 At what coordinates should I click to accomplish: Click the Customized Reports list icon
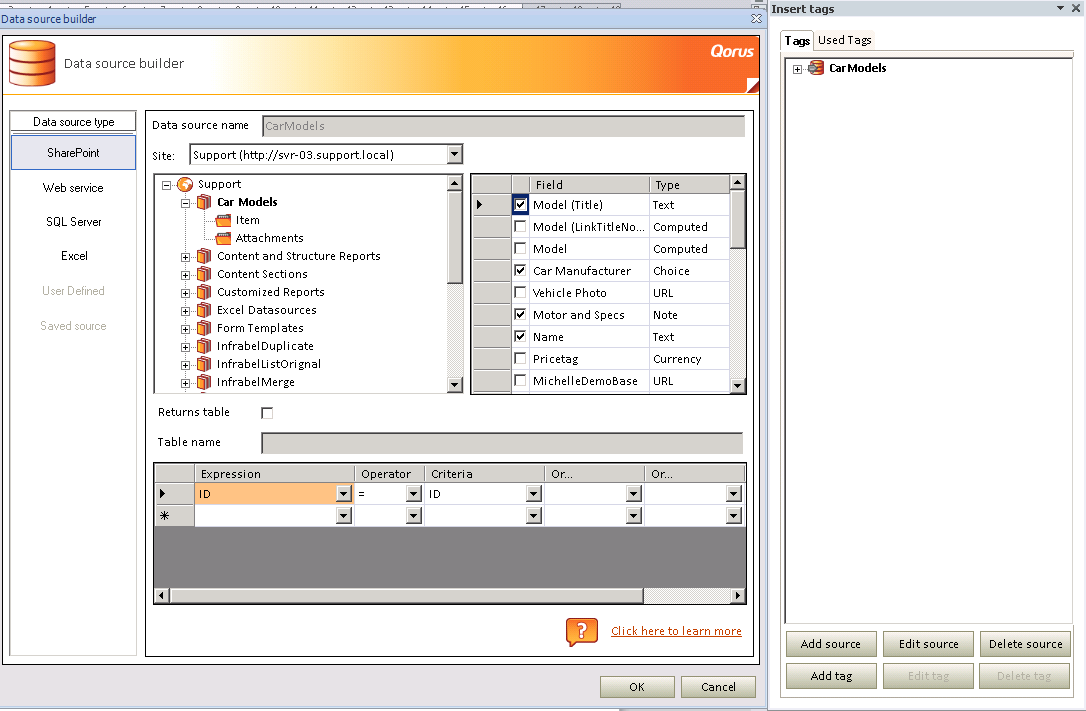(x=204, y=292)
